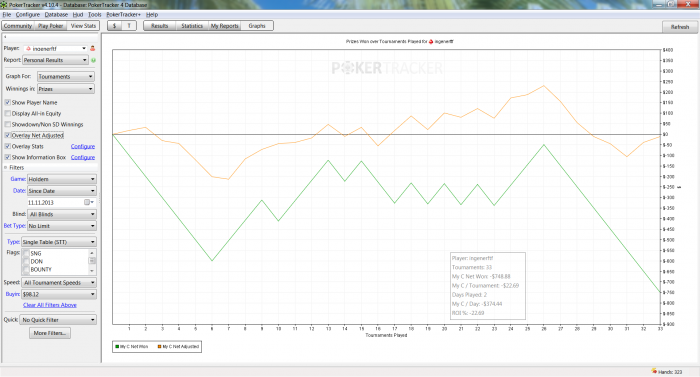Image resolution: width=700 pixels, height=377 pixels.
Task: Click the date field showing 11.11.2013
Action: (55, 202)
